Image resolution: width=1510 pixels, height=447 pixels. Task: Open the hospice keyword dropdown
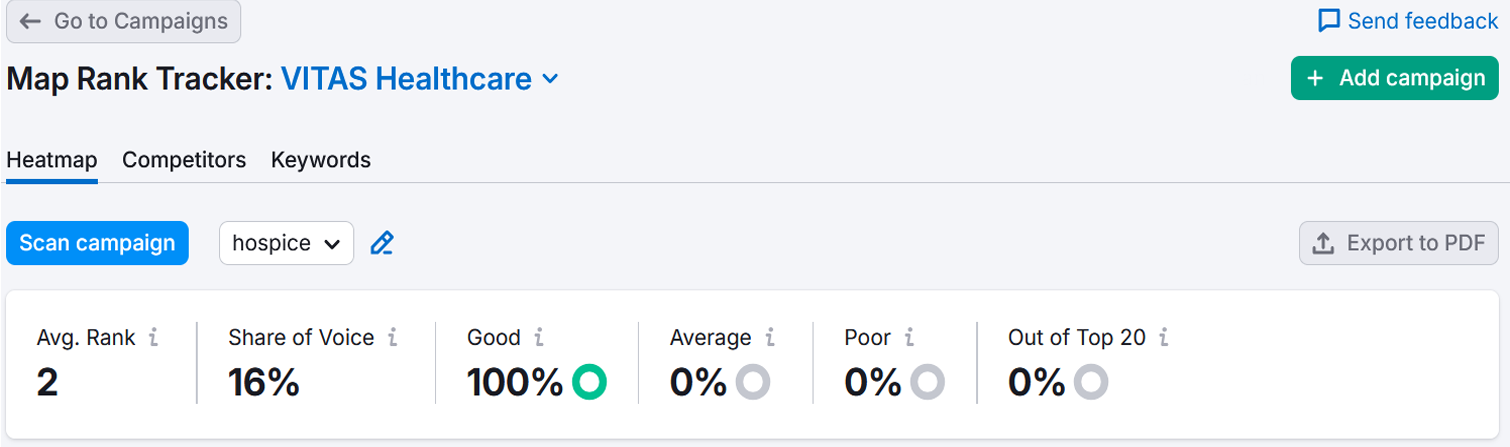pos(286,243)
